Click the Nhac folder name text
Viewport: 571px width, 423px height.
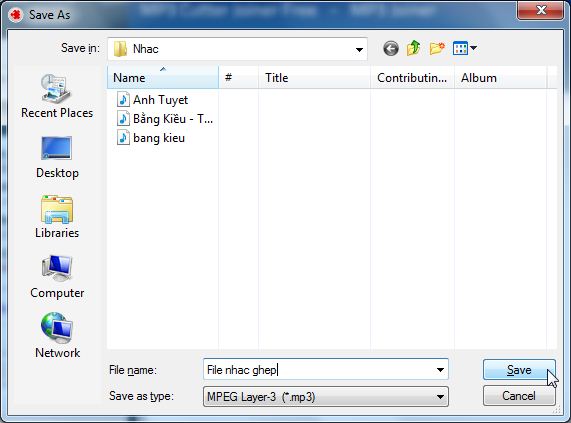coord(146,49)
